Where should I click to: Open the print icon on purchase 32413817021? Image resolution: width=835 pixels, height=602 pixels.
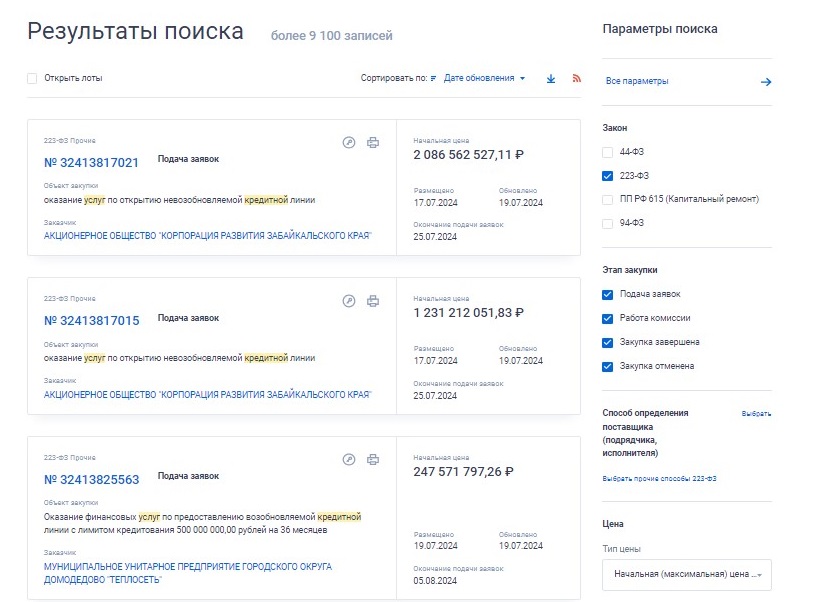click(x=374, y=142)
